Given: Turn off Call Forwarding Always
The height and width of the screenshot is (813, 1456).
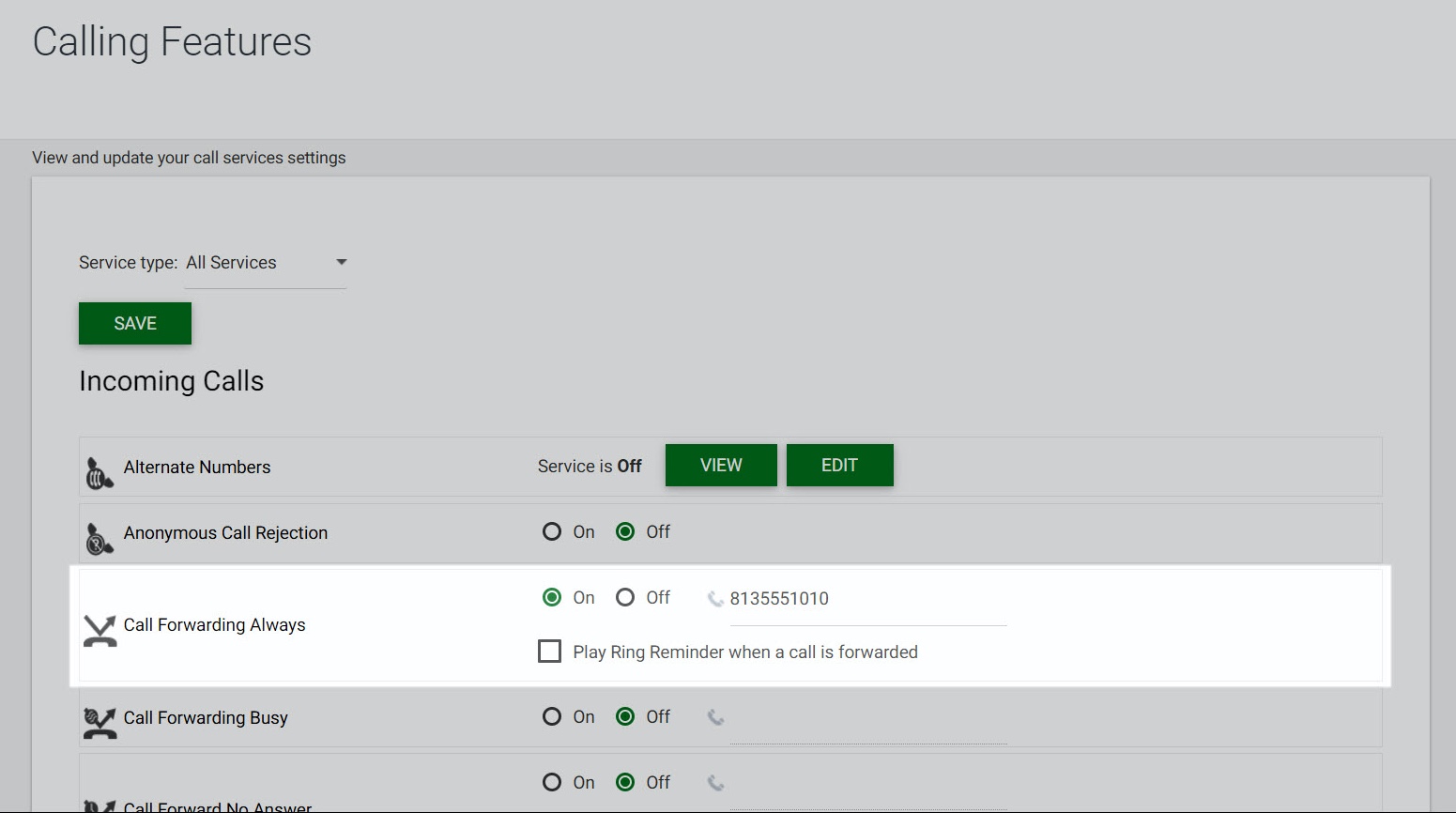Looking at the screenshot, I should [625, 598].
